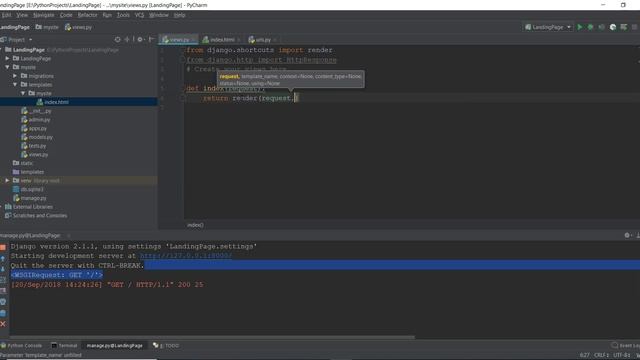The width and height of the screenshot is (640, 360).
Task: Open the Window menu
Action: tap(159, 15)
